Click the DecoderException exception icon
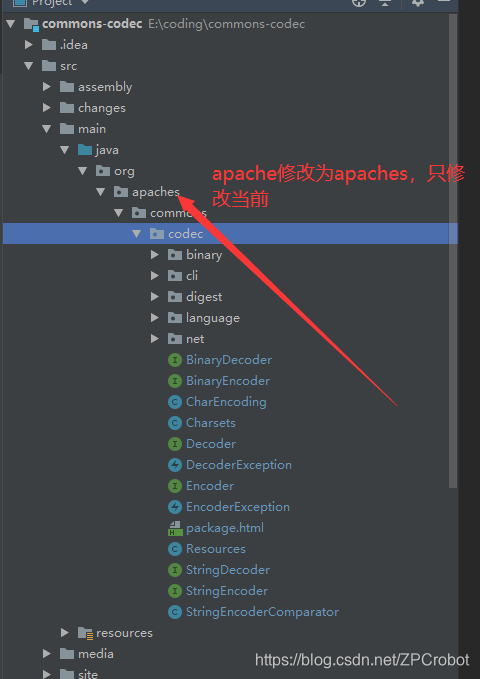The image size is (480, 679). (x=175, y=465)
